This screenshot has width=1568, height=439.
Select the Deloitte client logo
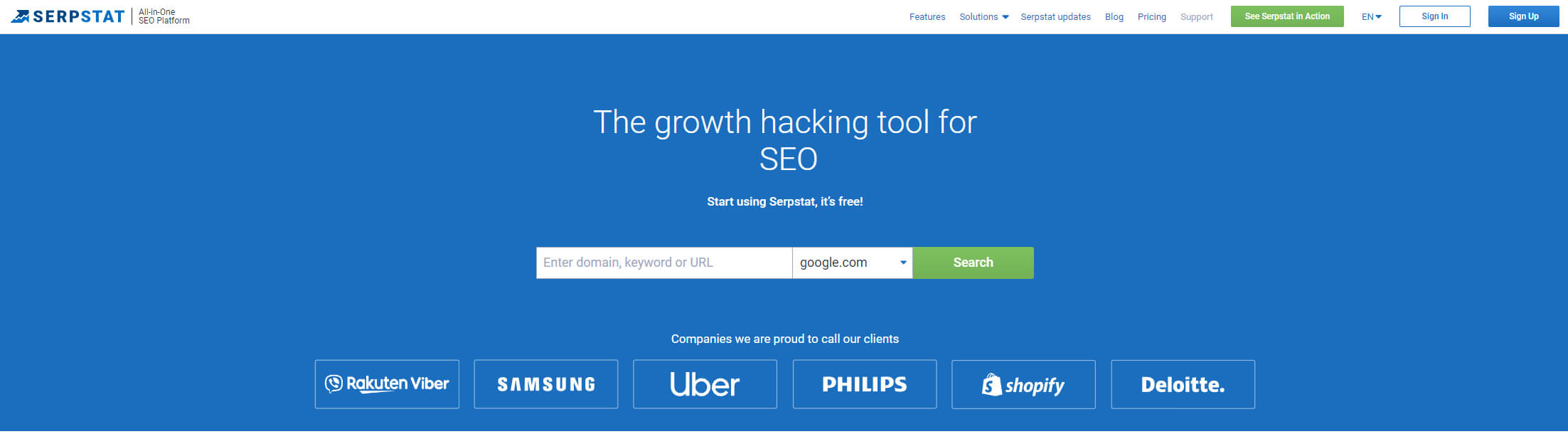click(x=1183, y=384)
